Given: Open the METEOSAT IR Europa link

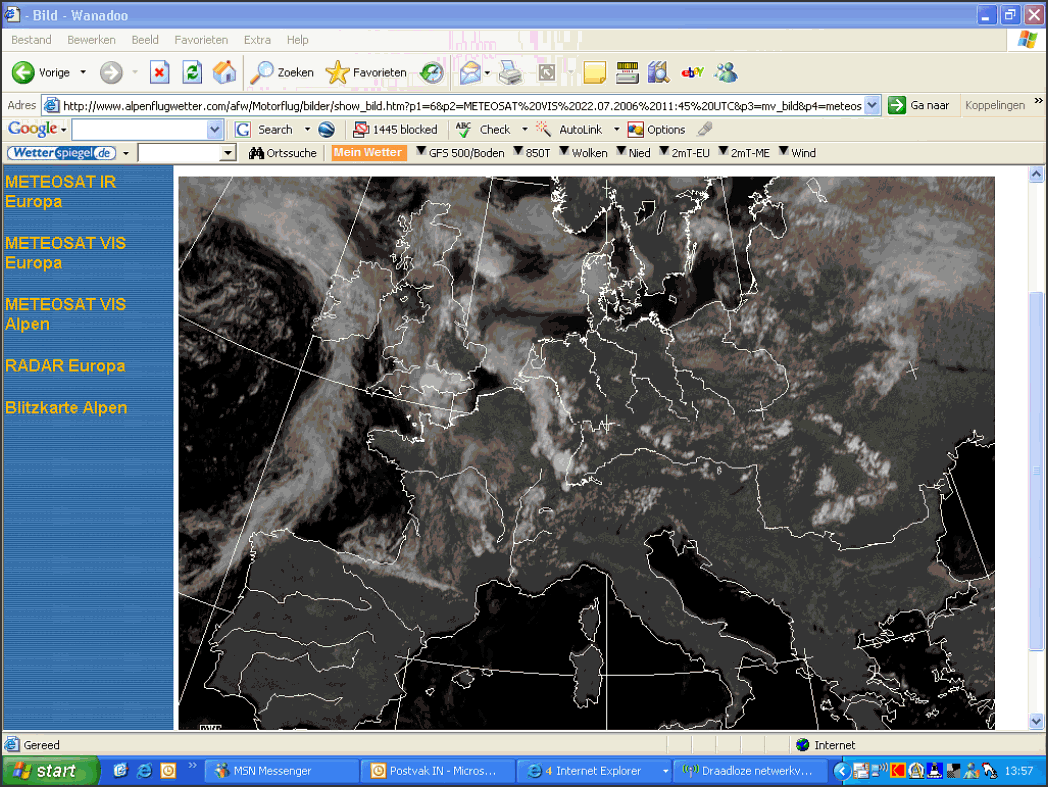Looking at the screenshot, I should (60, 191).
